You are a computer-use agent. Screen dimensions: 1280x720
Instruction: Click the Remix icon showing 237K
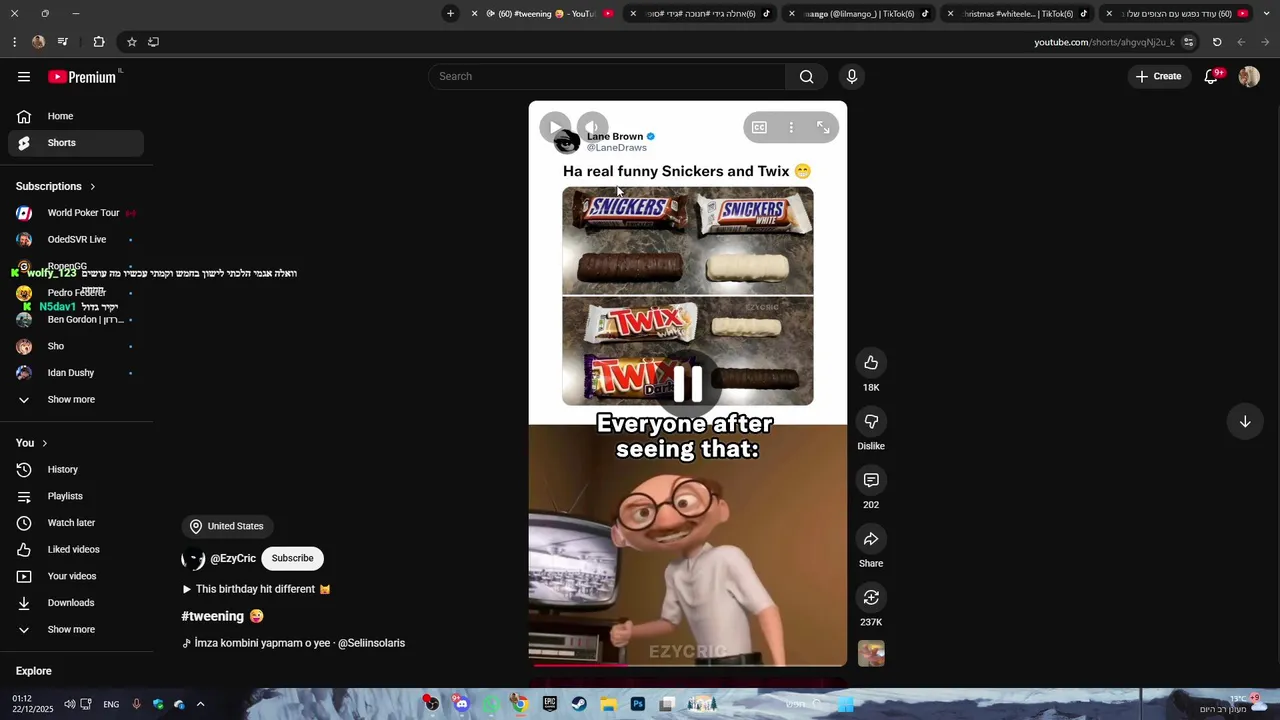point(871,598)
